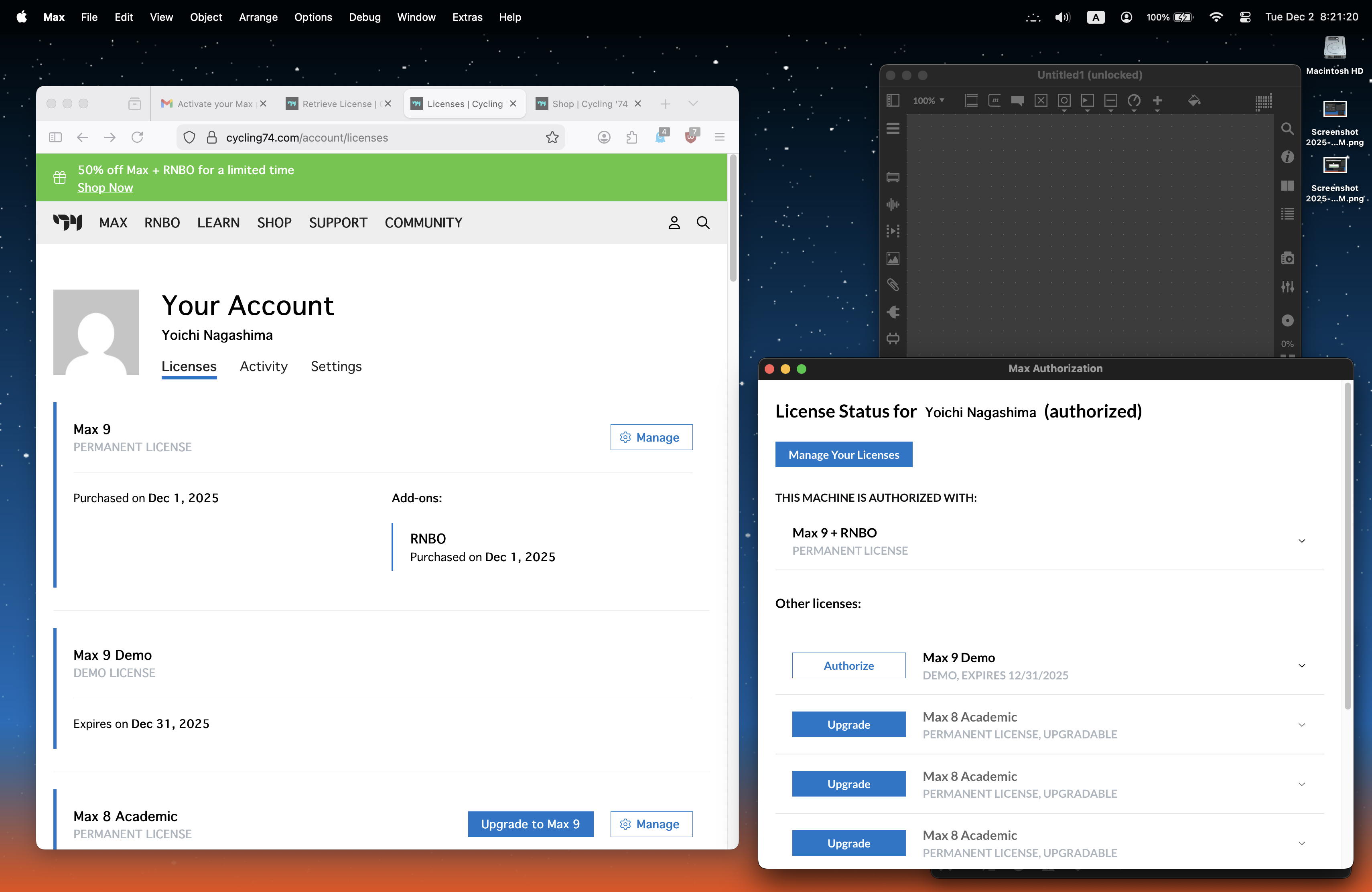The width and height of the screenshot is (1372, 892).
Task: Click the Shop Now link in banner
Action: 105,187
